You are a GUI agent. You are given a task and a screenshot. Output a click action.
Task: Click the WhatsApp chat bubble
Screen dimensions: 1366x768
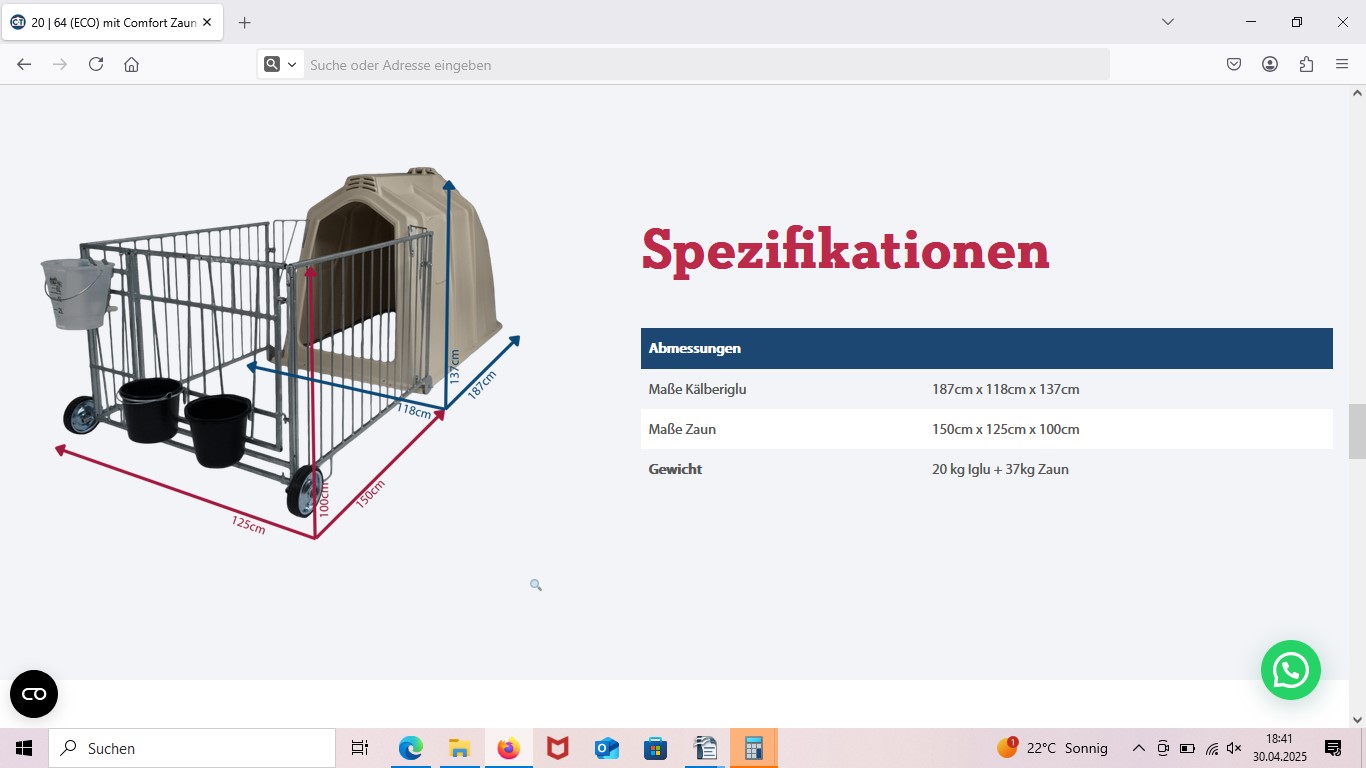pos(1290,670)
